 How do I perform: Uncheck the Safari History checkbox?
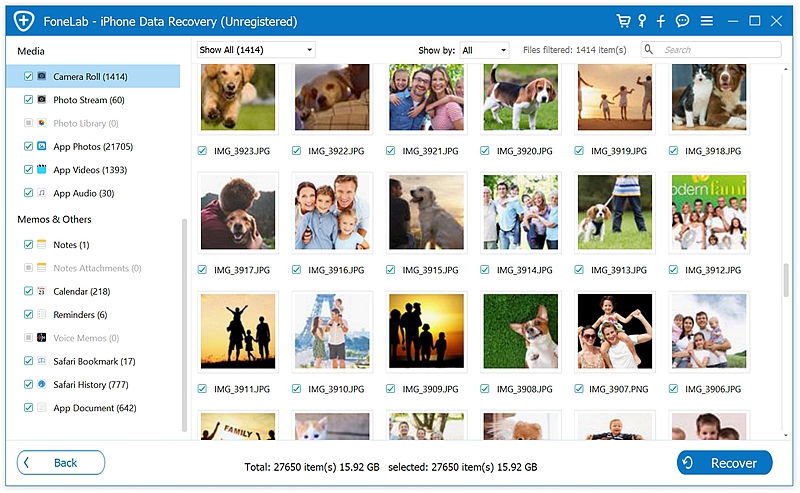coord(29,384)
